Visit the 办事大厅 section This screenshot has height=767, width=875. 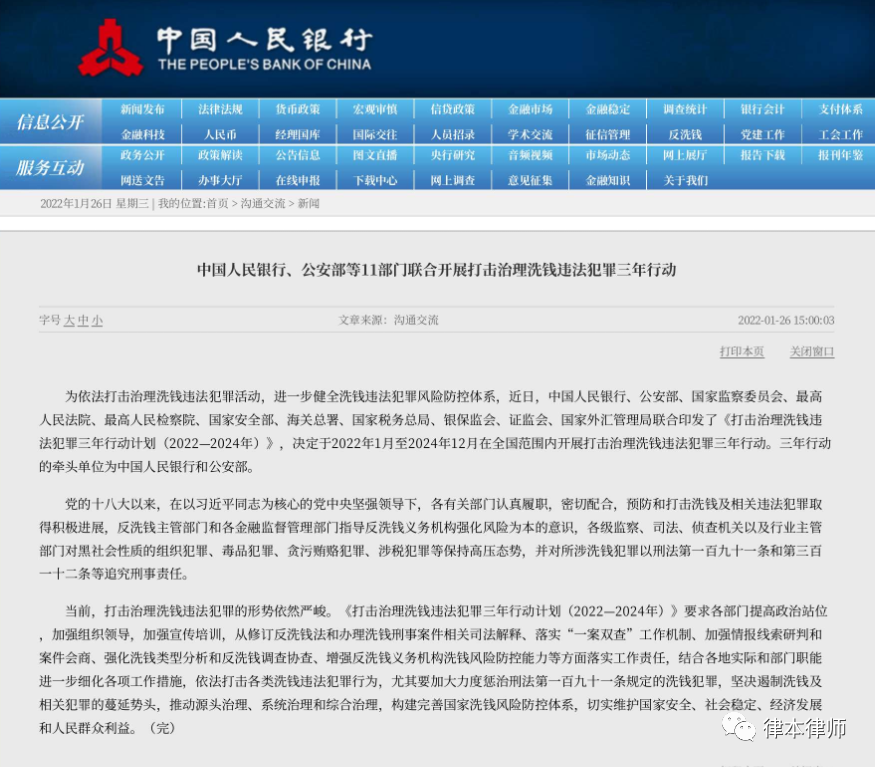click(219, 179)
